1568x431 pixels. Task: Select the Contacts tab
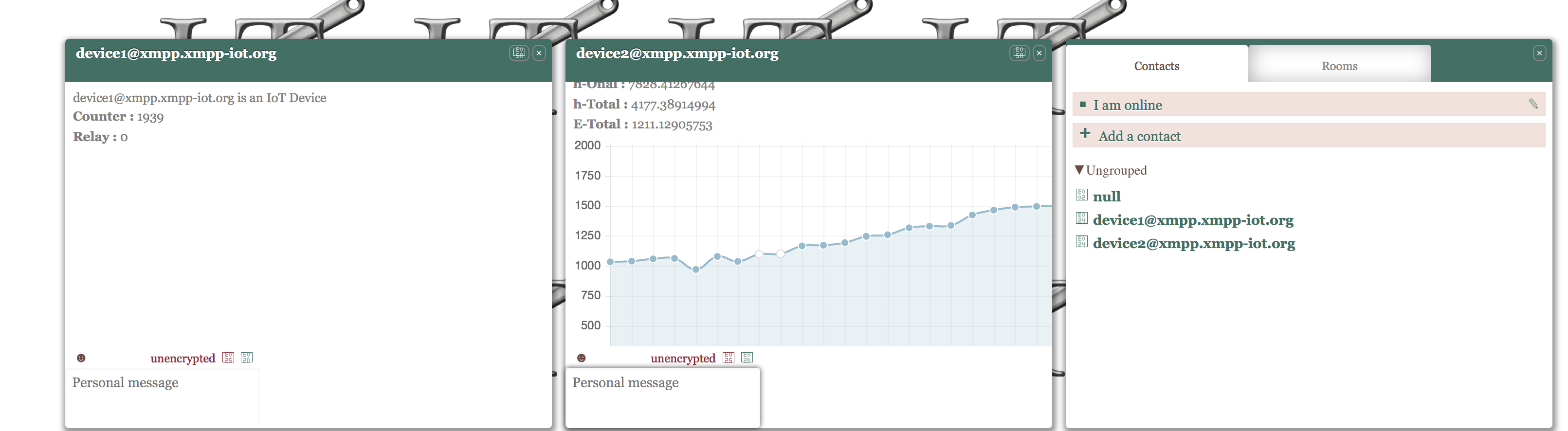click(1156, 66)
